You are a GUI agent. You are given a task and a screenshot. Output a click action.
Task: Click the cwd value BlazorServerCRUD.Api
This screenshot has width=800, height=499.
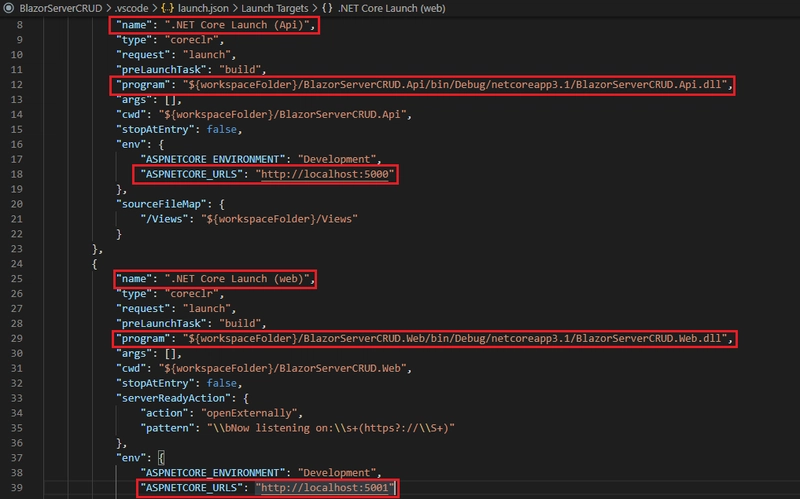[x=282, y=115]
